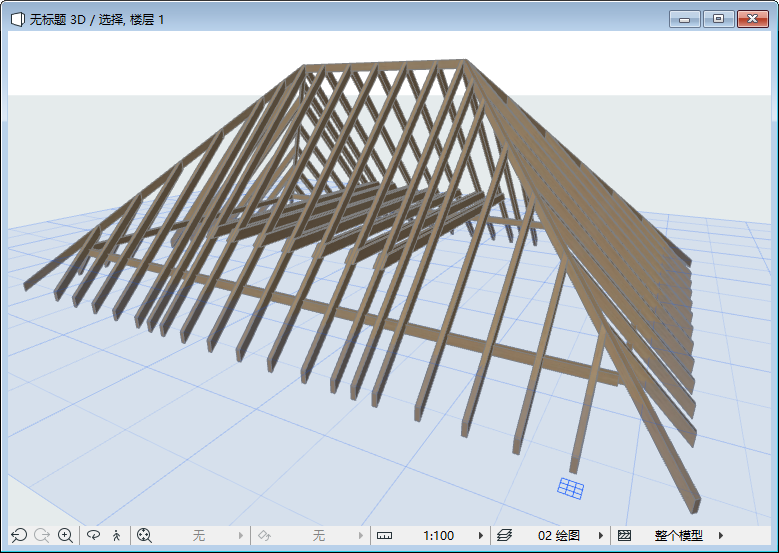Click the next zoom icon
This screenshot has width=779, height=553.
[x=42, y=536]
